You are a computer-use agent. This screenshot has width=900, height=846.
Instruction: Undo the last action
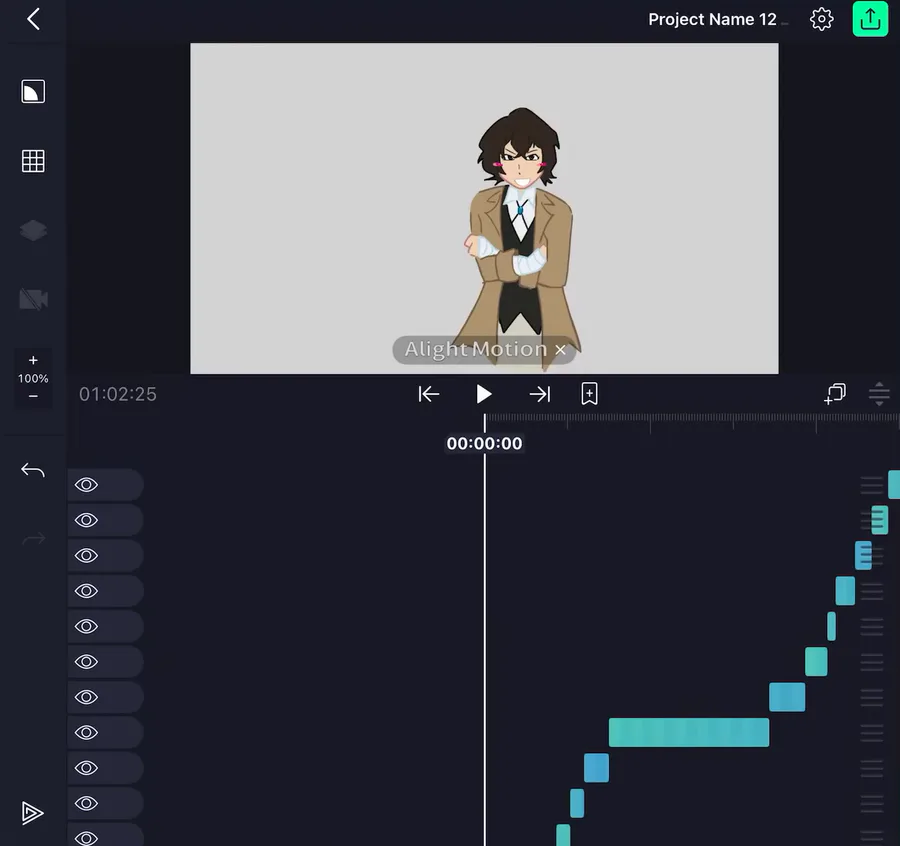click(x=33, y=470)
